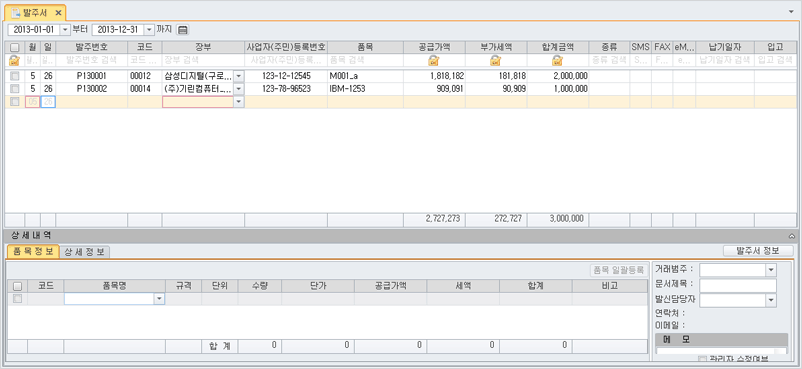Open 장부 dropdown in the new empty row
802x369 pixels.
(239, 102)
